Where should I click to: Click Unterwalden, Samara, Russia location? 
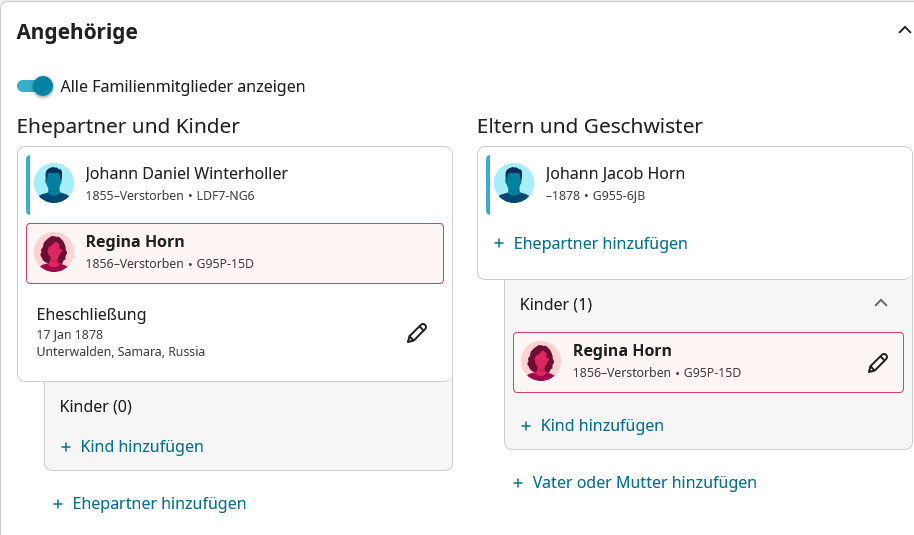pyautogui.click(x=121, y=351)
